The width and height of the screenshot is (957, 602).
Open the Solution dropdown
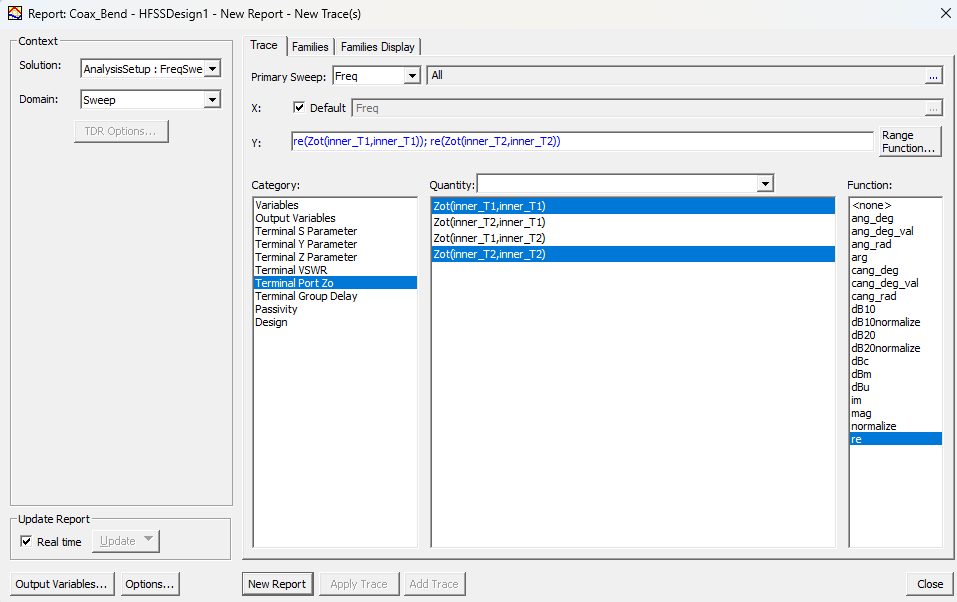[211, 69]
